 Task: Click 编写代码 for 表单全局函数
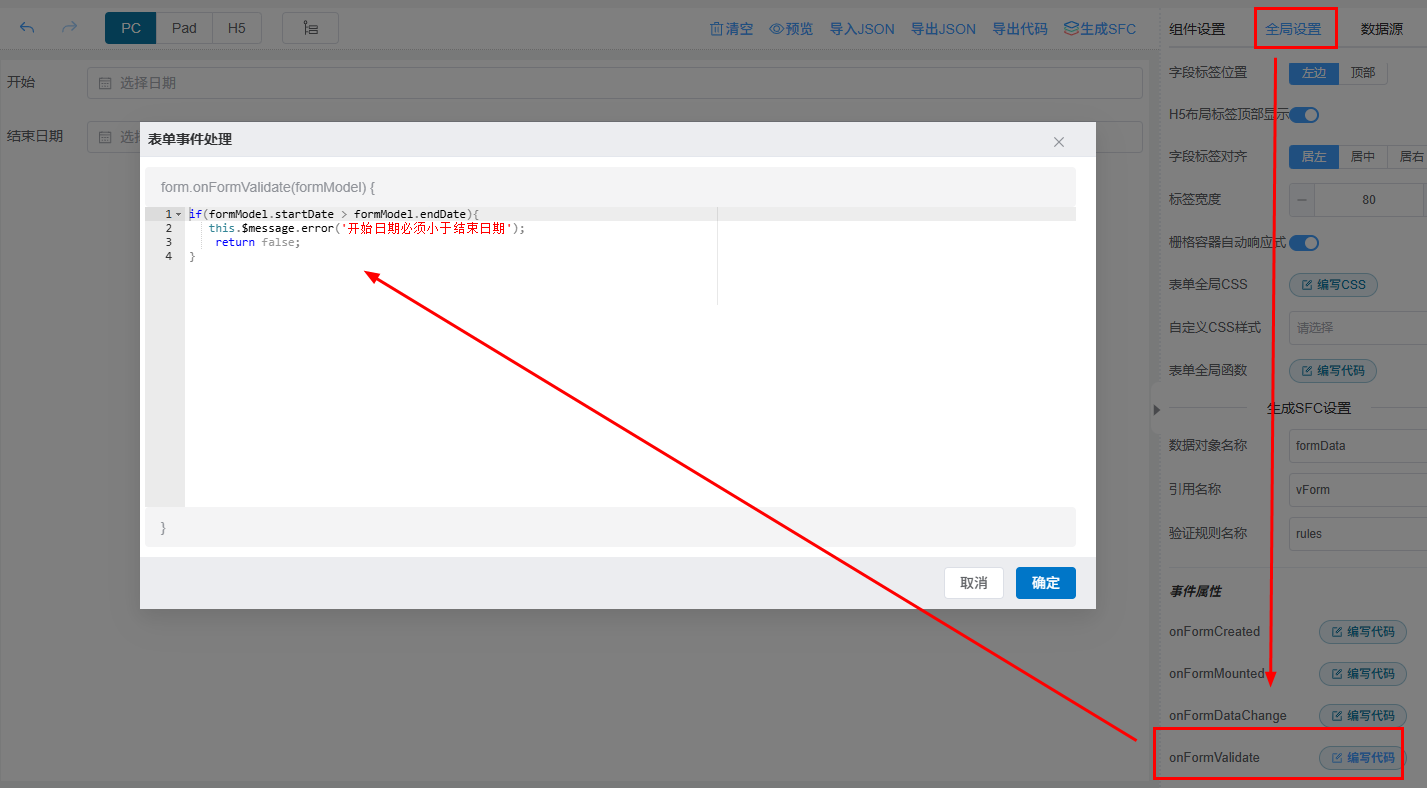click(1333, 371)
